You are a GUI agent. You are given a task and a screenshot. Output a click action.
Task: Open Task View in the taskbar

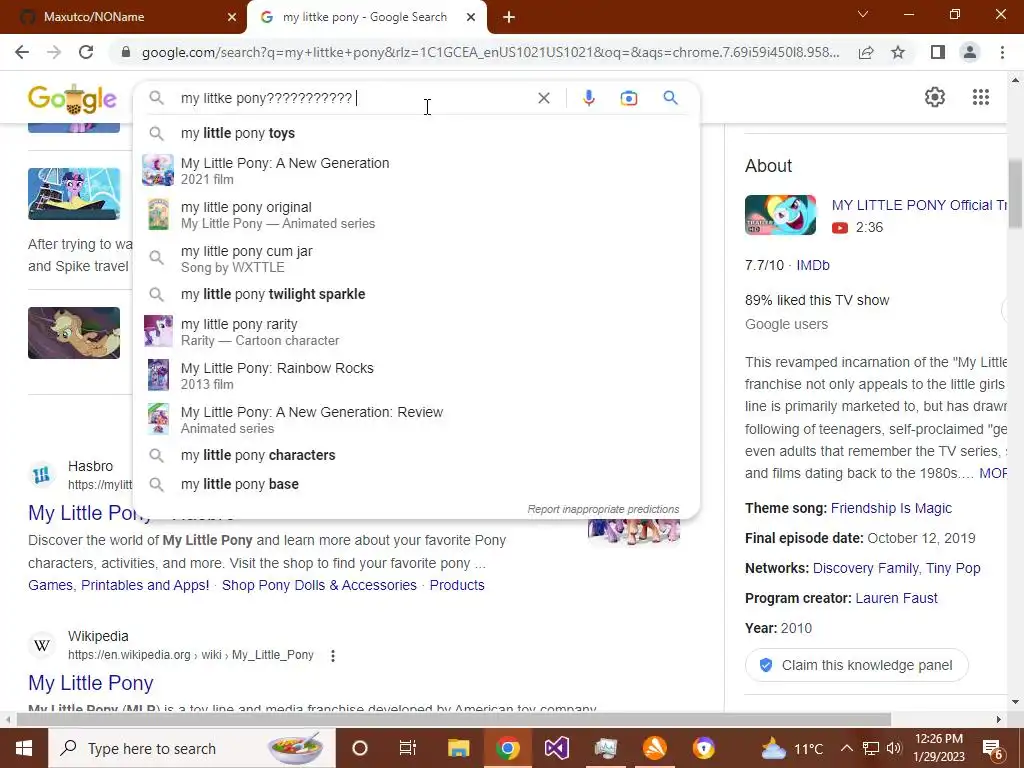pos(408,748)
